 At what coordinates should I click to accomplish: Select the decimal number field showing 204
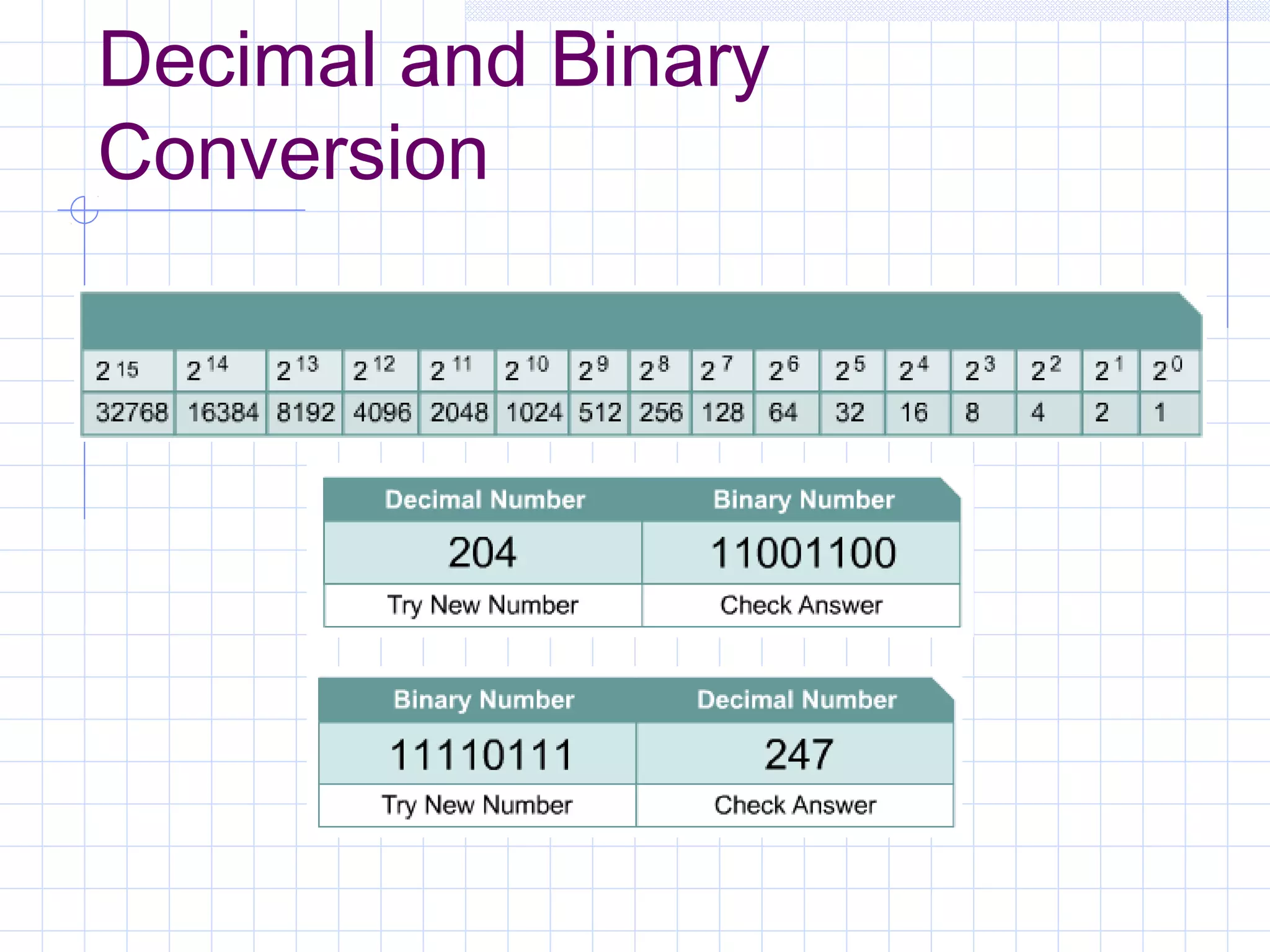482,552
